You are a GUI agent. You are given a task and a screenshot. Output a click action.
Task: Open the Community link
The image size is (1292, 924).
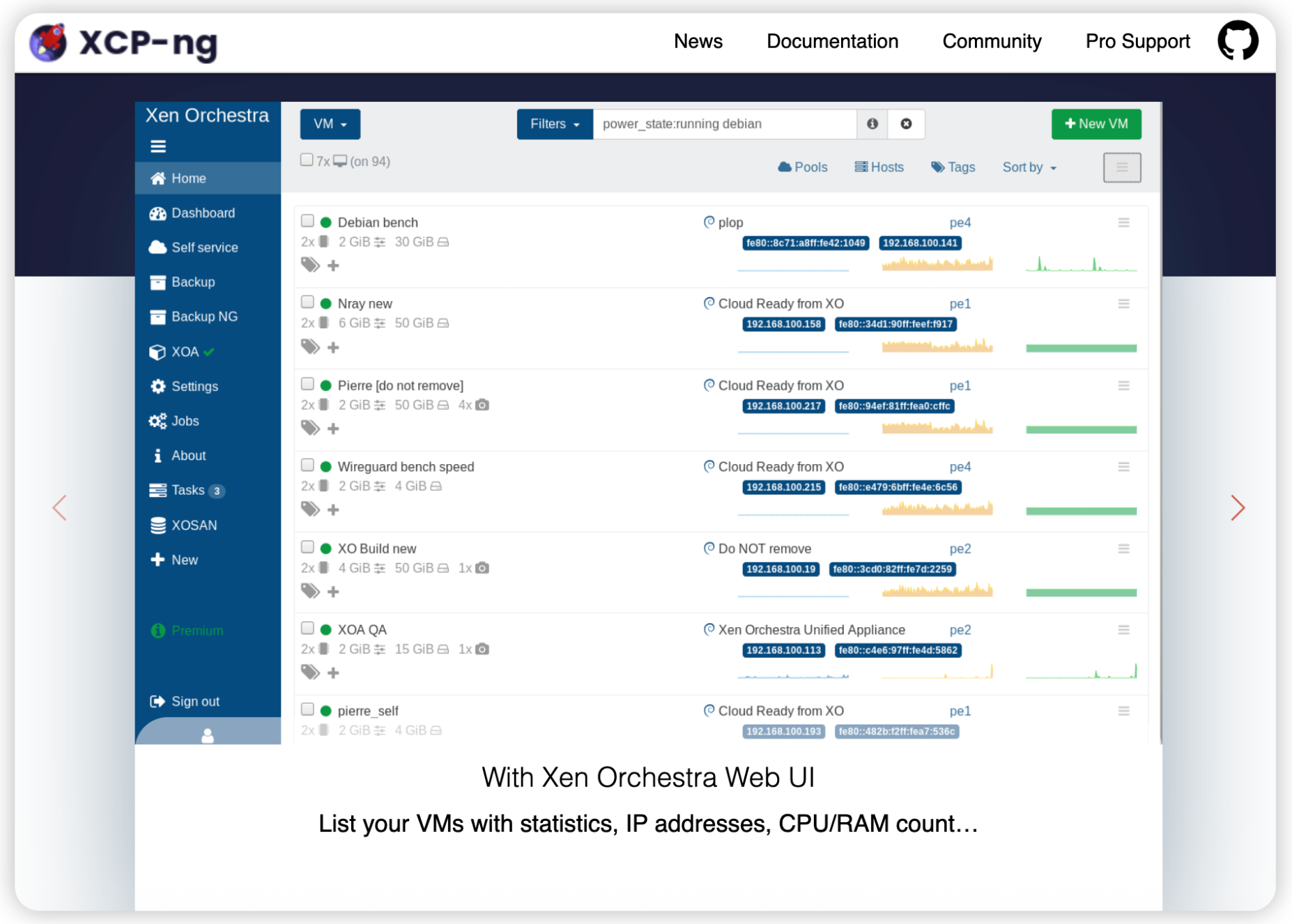point(992,41)
